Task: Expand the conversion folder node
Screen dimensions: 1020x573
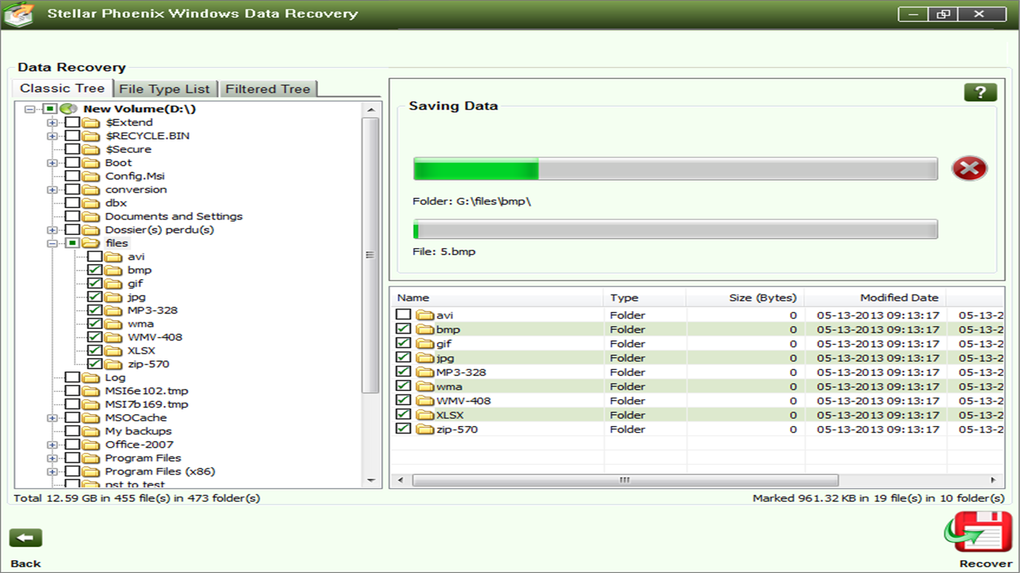Action: 52,190
